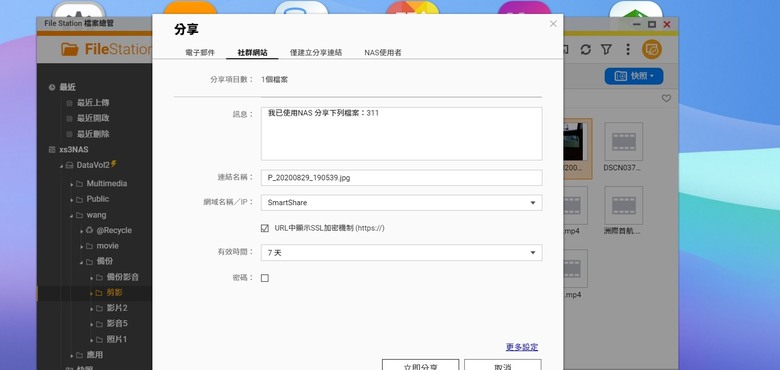780x370 pixels.
Task: Open the 最近上傳 entry
Action: tap(93, 103)
